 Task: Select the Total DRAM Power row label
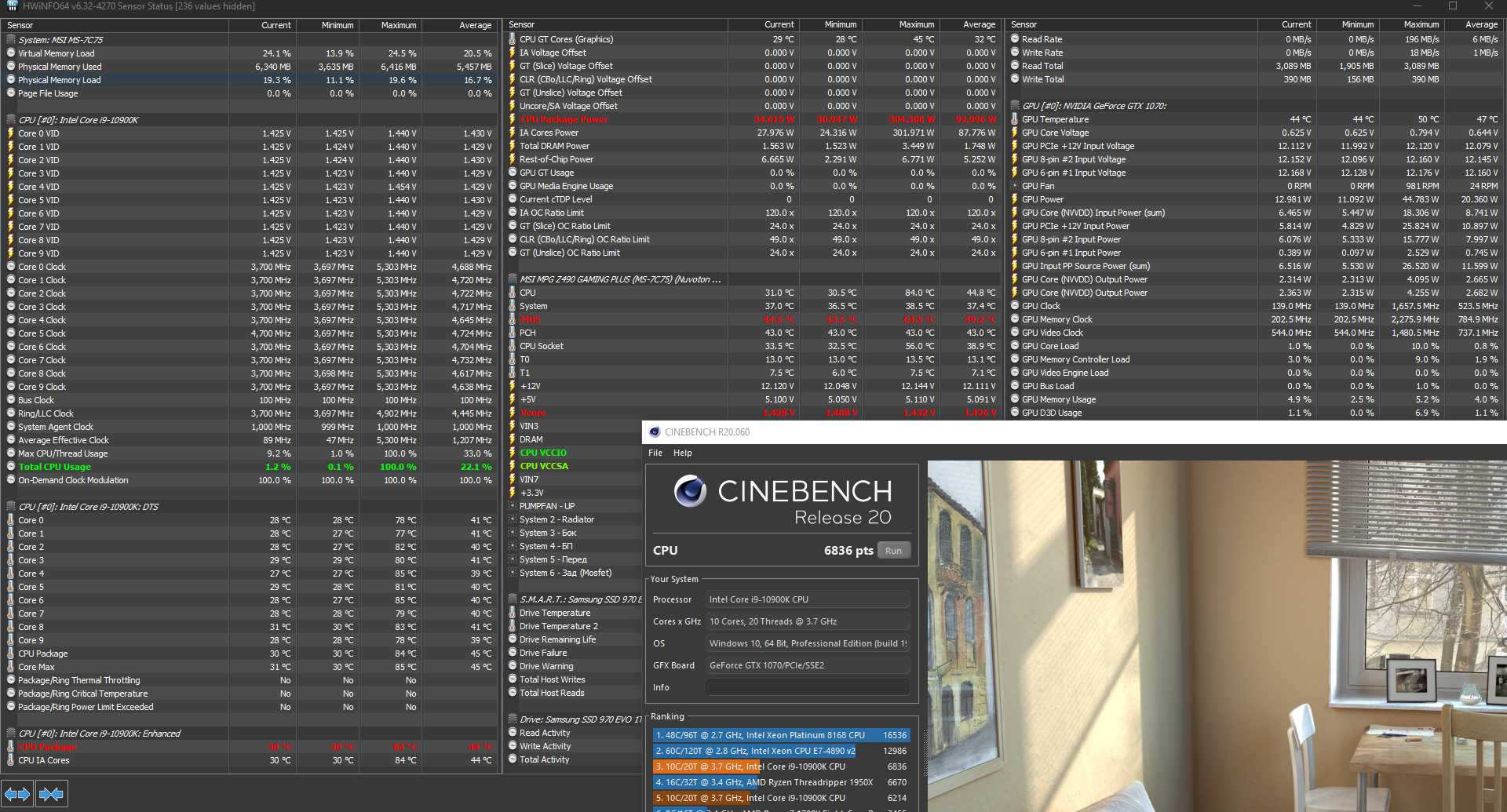click(x=554, y=146)
